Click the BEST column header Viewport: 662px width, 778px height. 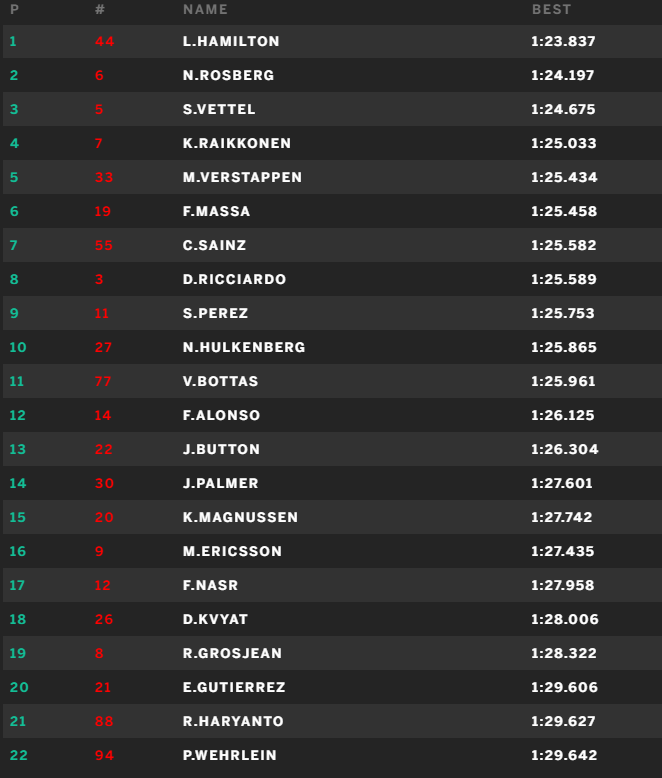coord(551,9)
